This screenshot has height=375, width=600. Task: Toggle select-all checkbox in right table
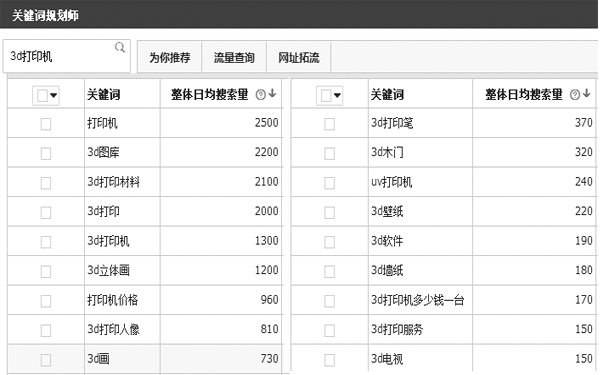coord(326,95)
